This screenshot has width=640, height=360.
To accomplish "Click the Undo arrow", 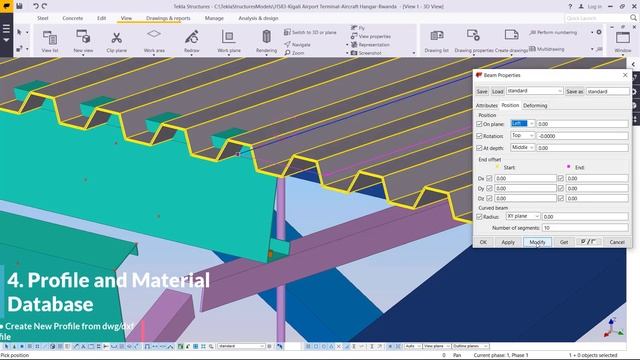I will click(36, 6).
